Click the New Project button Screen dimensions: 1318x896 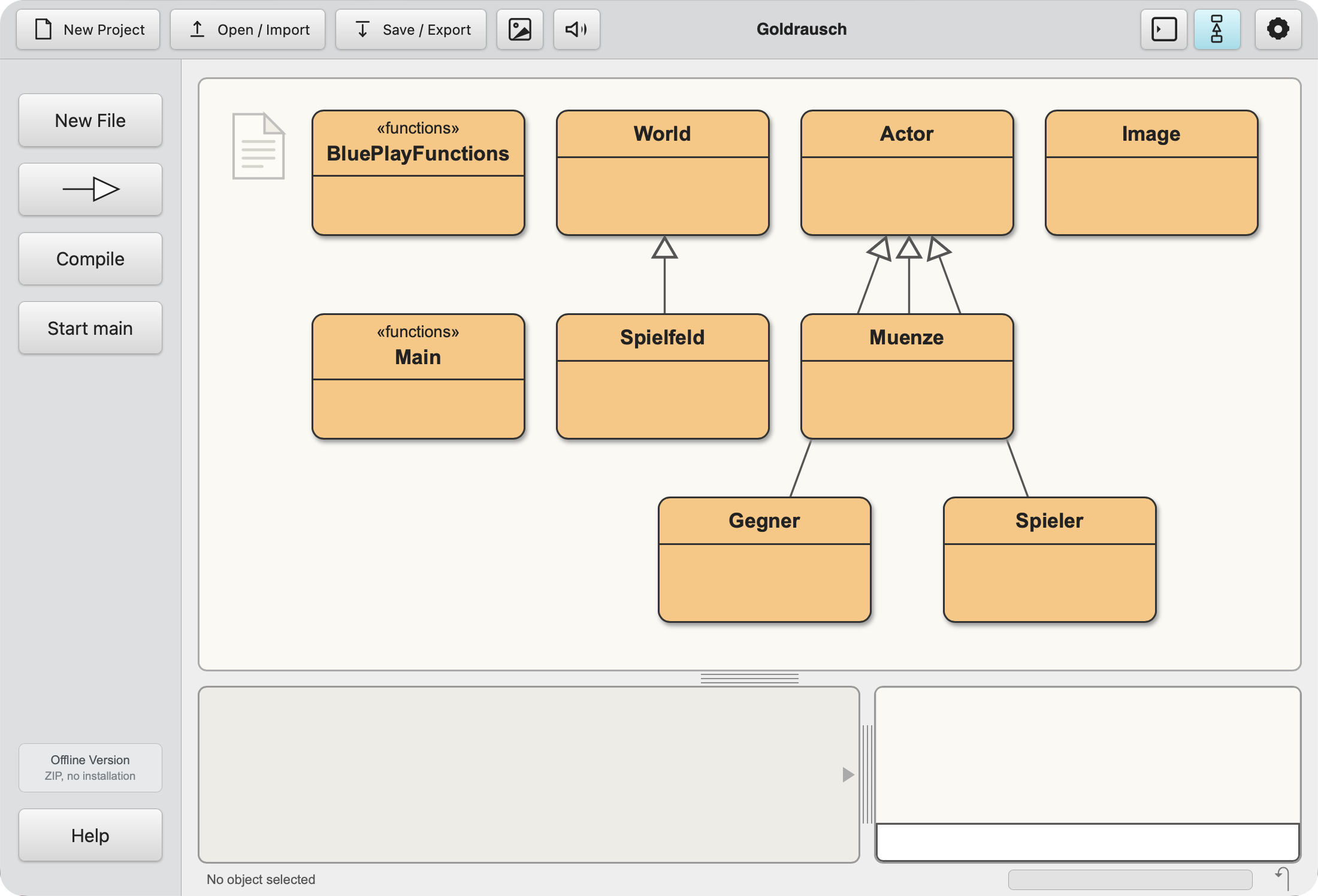(88, 29)
